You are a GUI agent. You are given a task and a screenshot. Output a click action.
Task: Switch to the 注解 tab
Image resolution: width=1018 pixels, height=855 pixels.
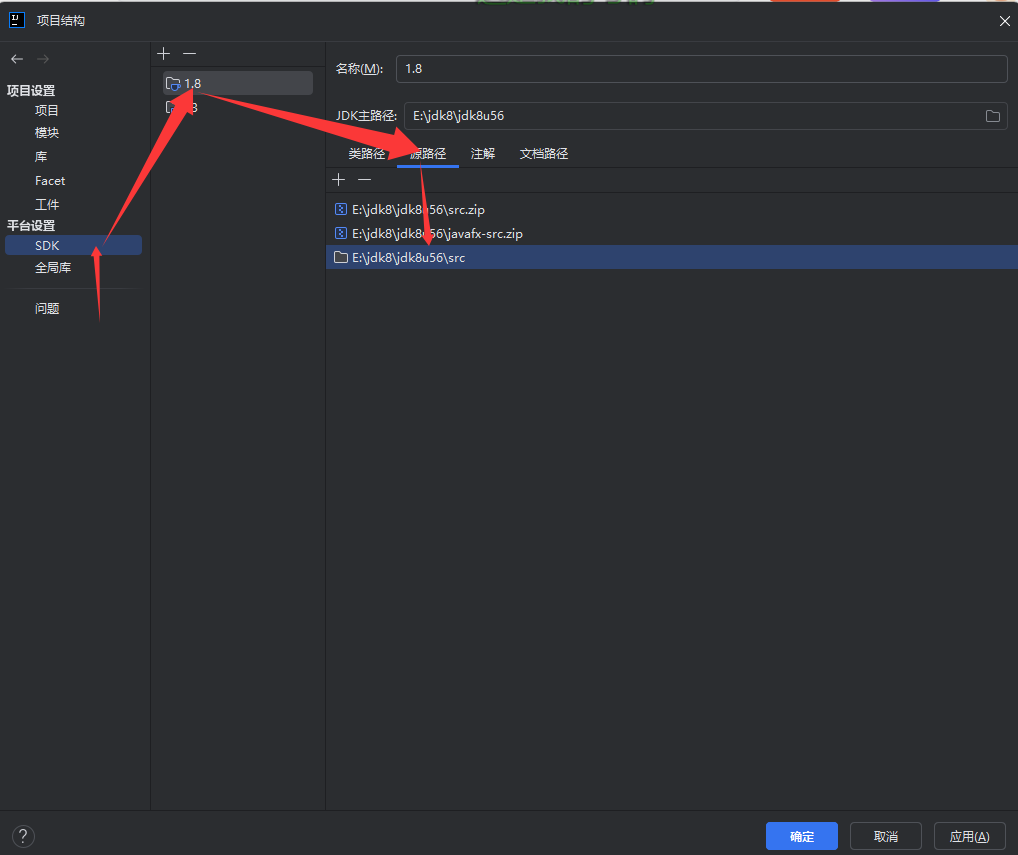[483, 154]
